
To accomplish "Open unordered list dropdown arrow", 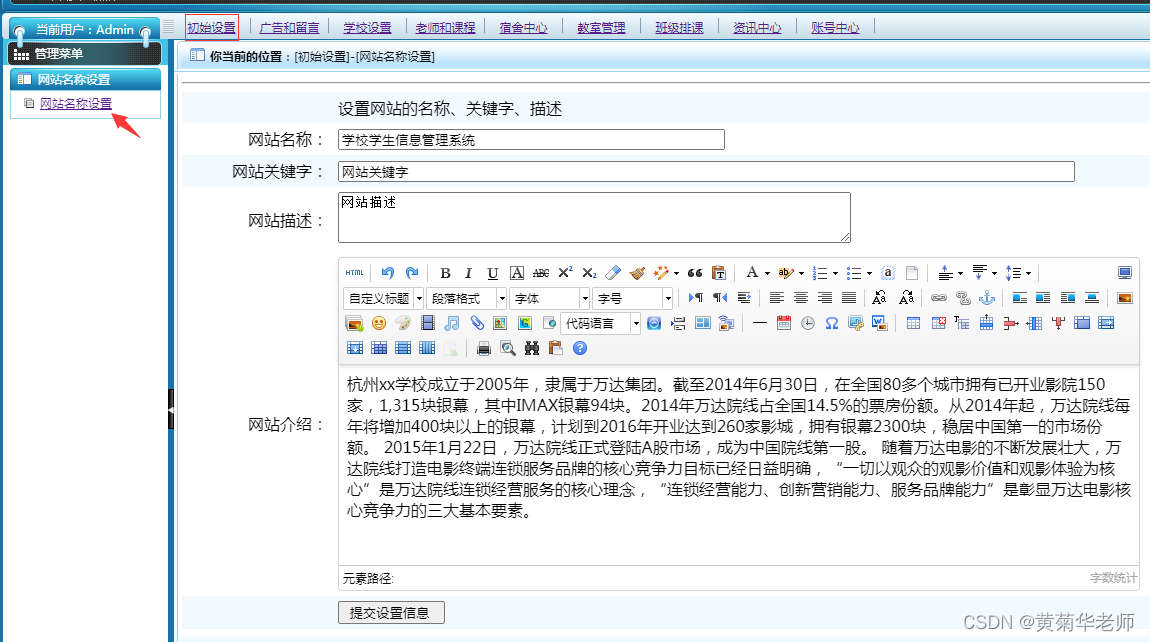I will click(869, 274).
